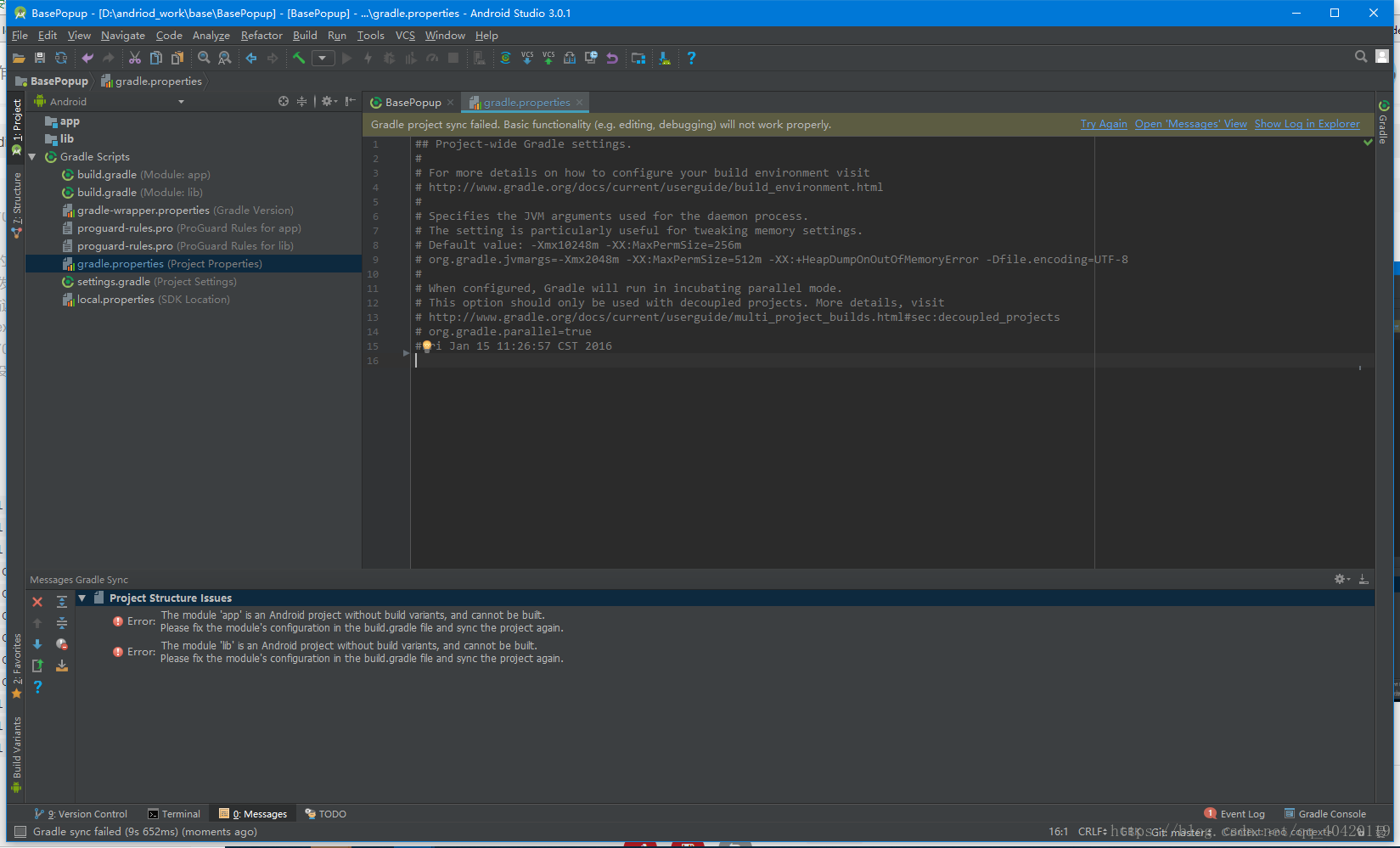The image size is (1400, 848).
Task: Collapse the Gradle Scripts tree node
Action: coord(32,157)
